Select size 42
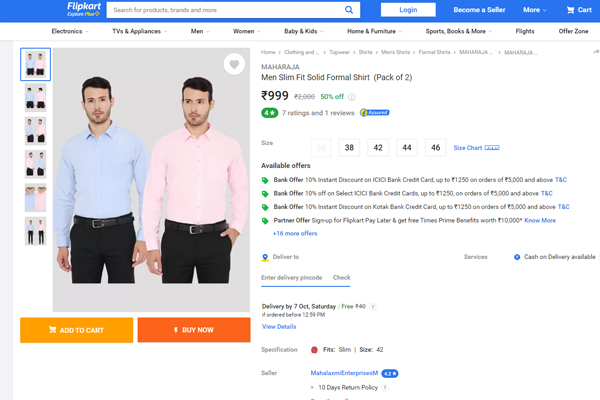The height and width of the screenshot is (400, 600). [x=378, y=147]
